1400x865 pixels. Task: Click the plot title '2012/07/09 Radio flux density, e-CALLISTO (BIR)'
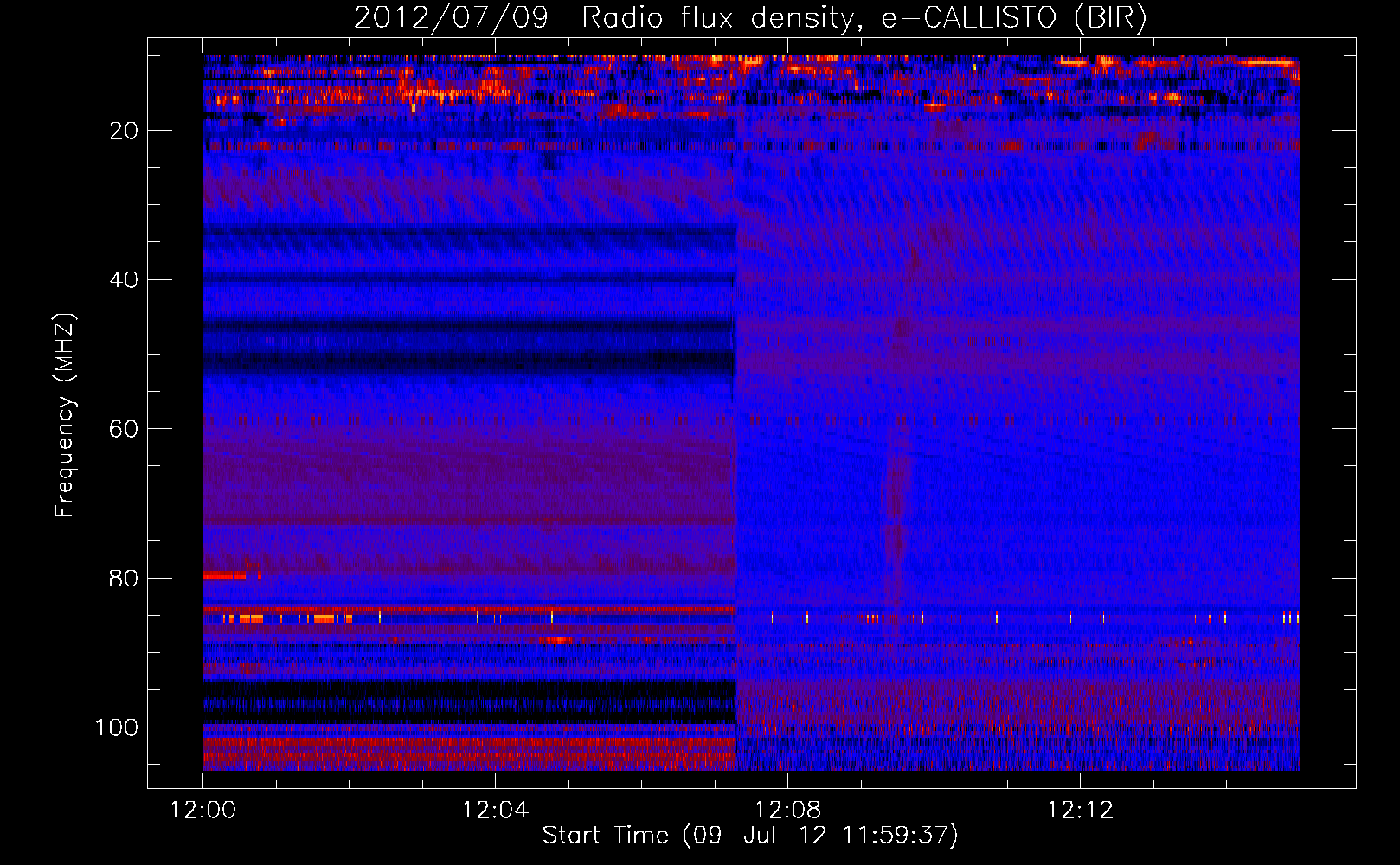pos(750,19)
